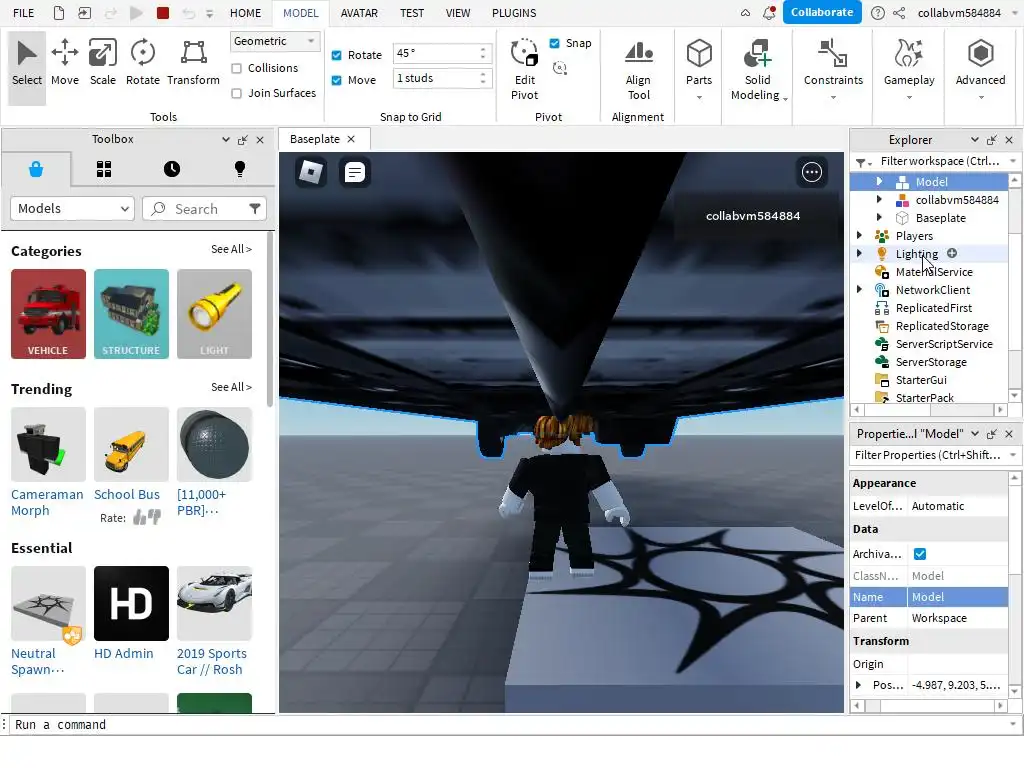Image resolution: width=1024 pixels, height=768 pixels.
Task: Open the Advanced menu
Action: coord(980,69)
